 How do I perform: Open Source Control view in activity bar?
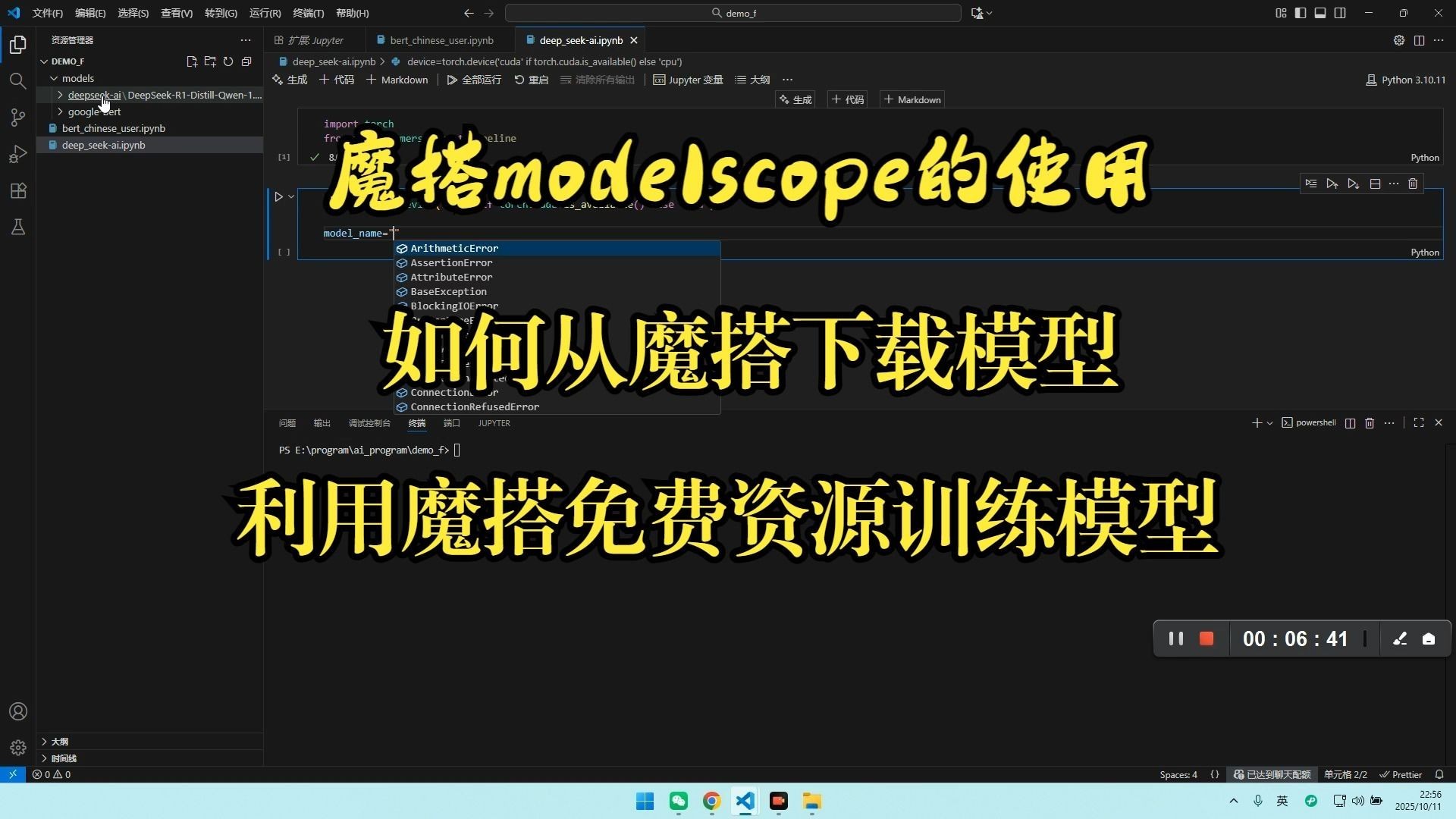tap(18, 118)
